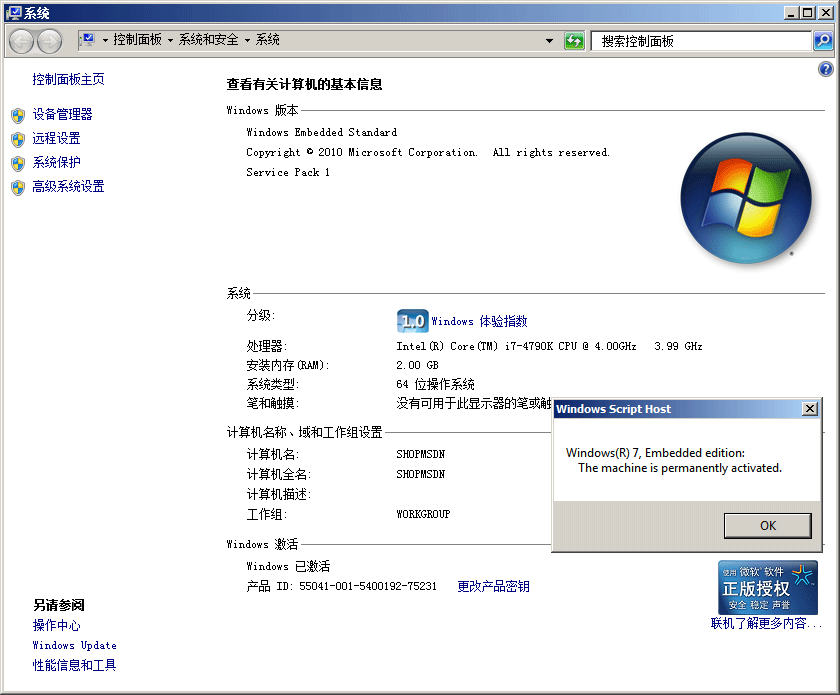840x695 pixels.
Task: Click the 1.0 experience index score badge
Action: tap(412, 321)
